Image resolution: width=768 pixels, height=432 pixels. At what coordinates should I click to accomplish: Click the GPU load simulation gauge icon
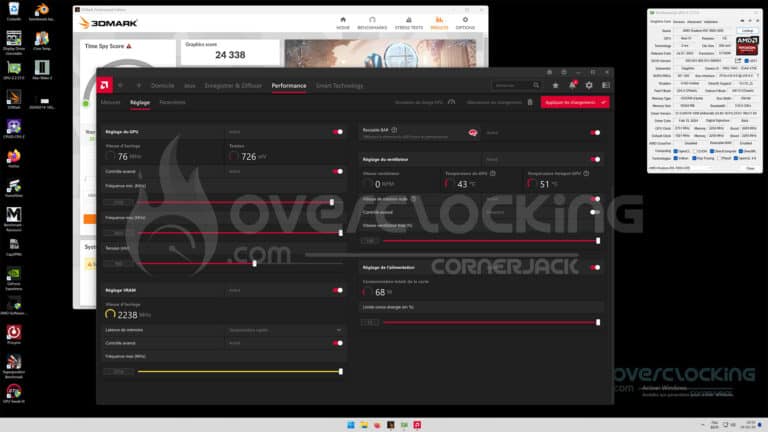452,102
